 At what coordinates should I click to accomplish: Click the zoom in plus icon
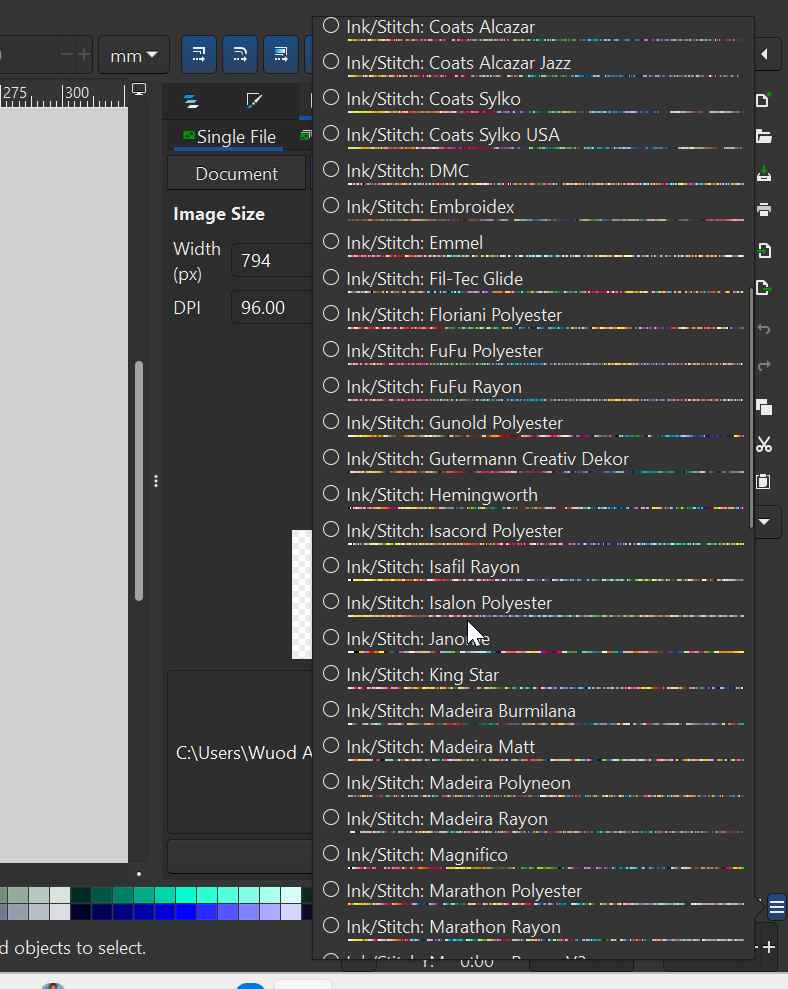pos(769,947)
